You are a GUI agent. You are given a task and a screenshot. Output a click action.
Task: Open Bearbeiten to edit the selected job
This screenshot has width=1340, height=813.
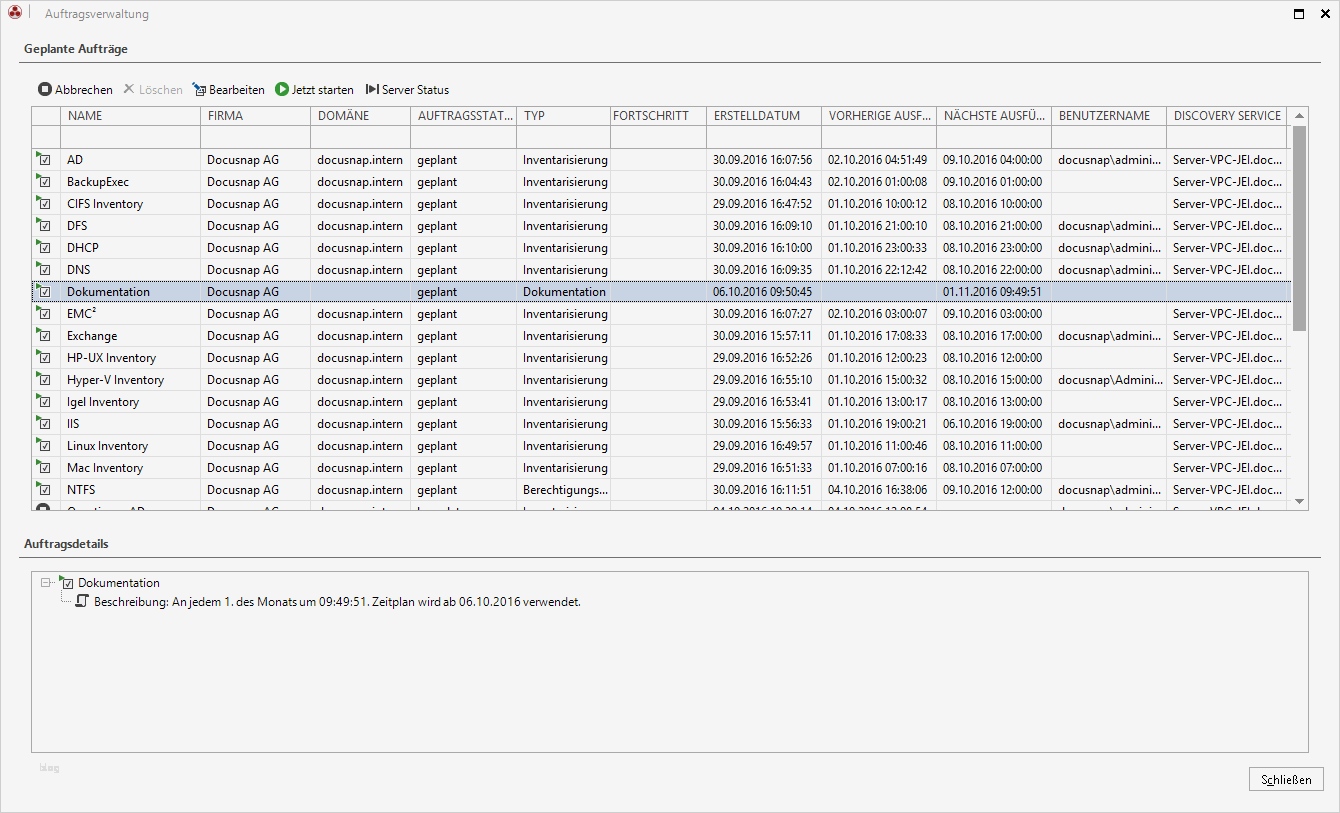click(229, 90)
